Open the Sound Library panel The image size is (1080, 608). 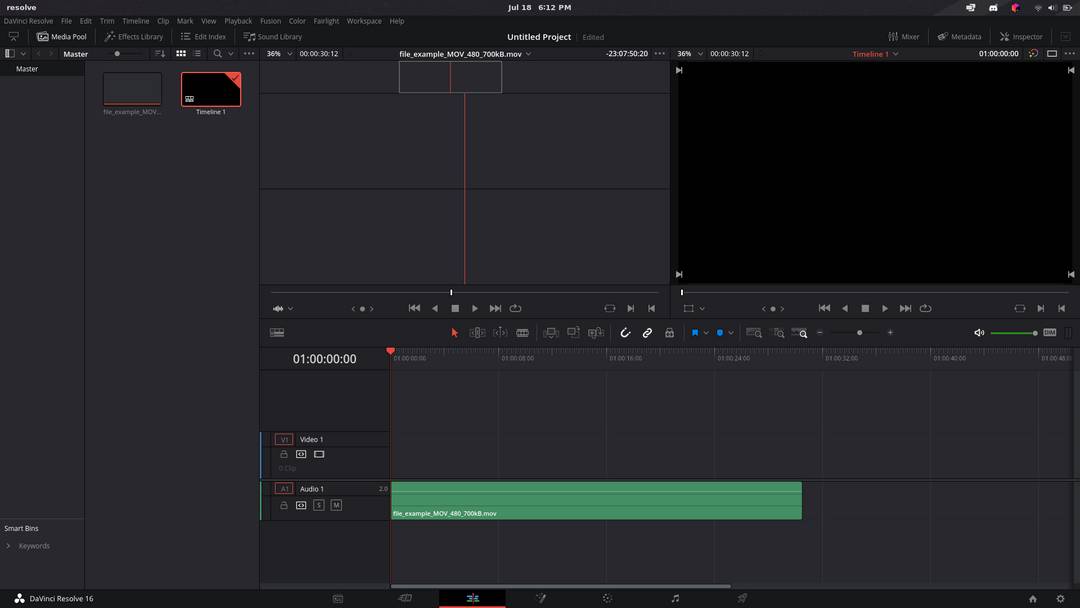point(273,36)
